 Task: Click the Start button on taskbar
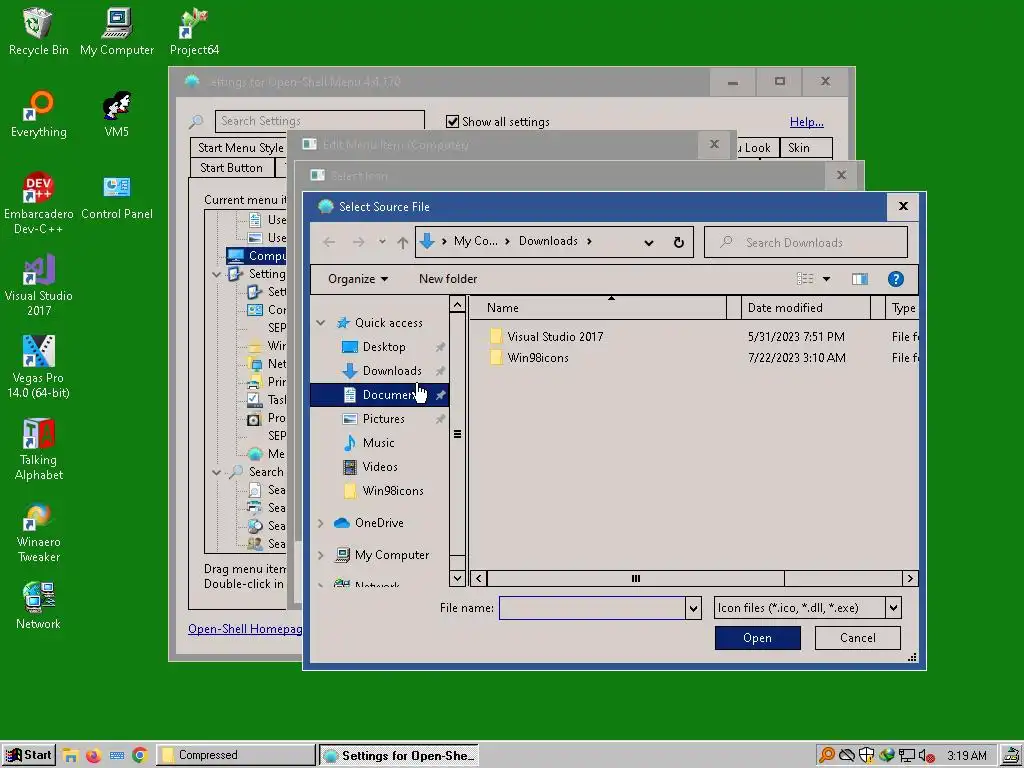coord(29,756)
